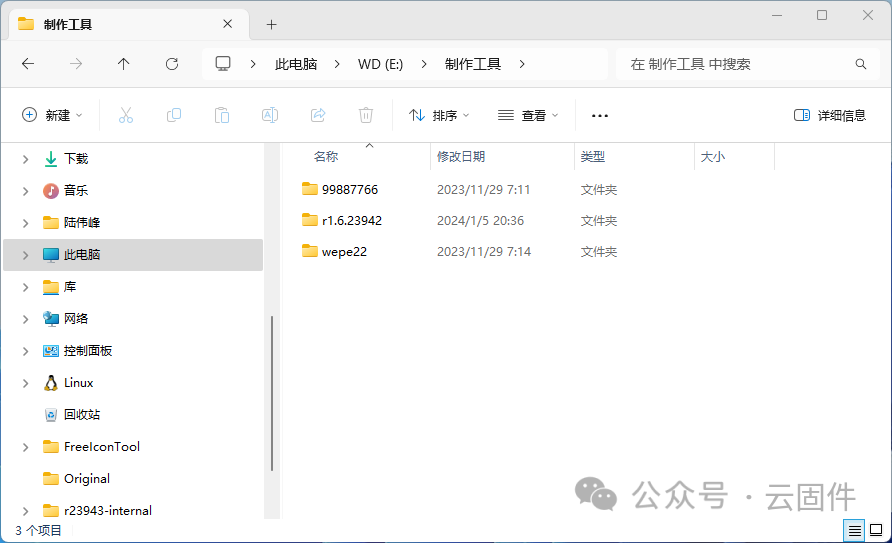The height and width of the screenshot is (543, 892).
Task: Click WD (E:) in the breadcrumb
Action: 381,64
